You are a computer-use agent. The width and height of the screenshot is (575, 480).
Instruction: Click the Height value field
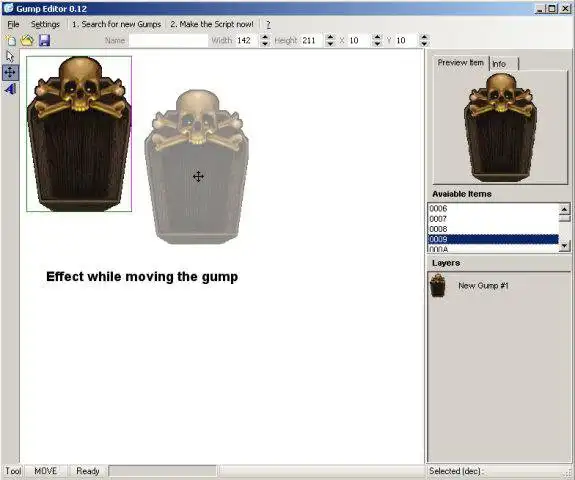click(x=312, y=40)
